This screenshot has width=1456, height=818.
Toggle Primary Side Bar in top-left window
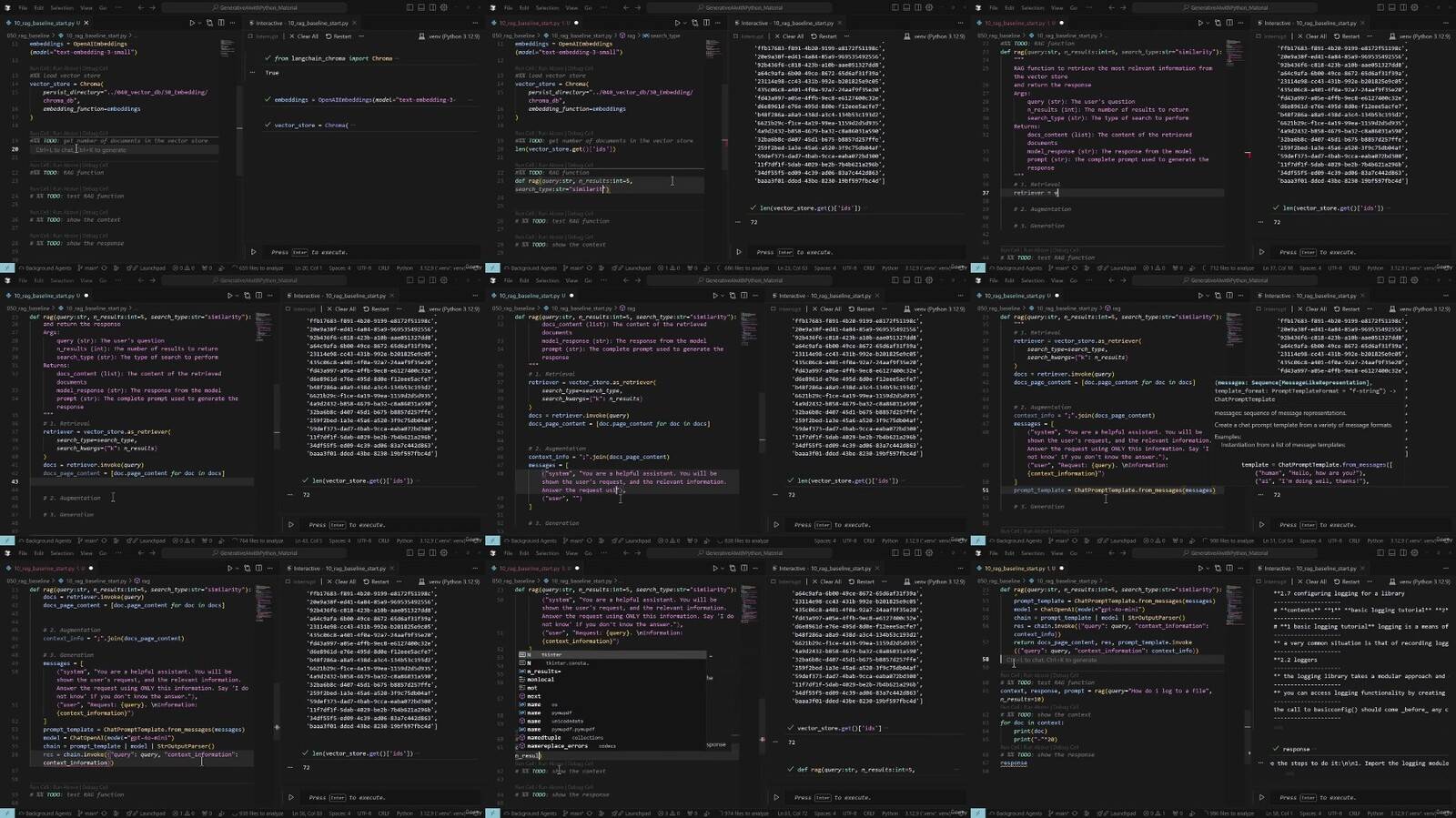[410, 7]
